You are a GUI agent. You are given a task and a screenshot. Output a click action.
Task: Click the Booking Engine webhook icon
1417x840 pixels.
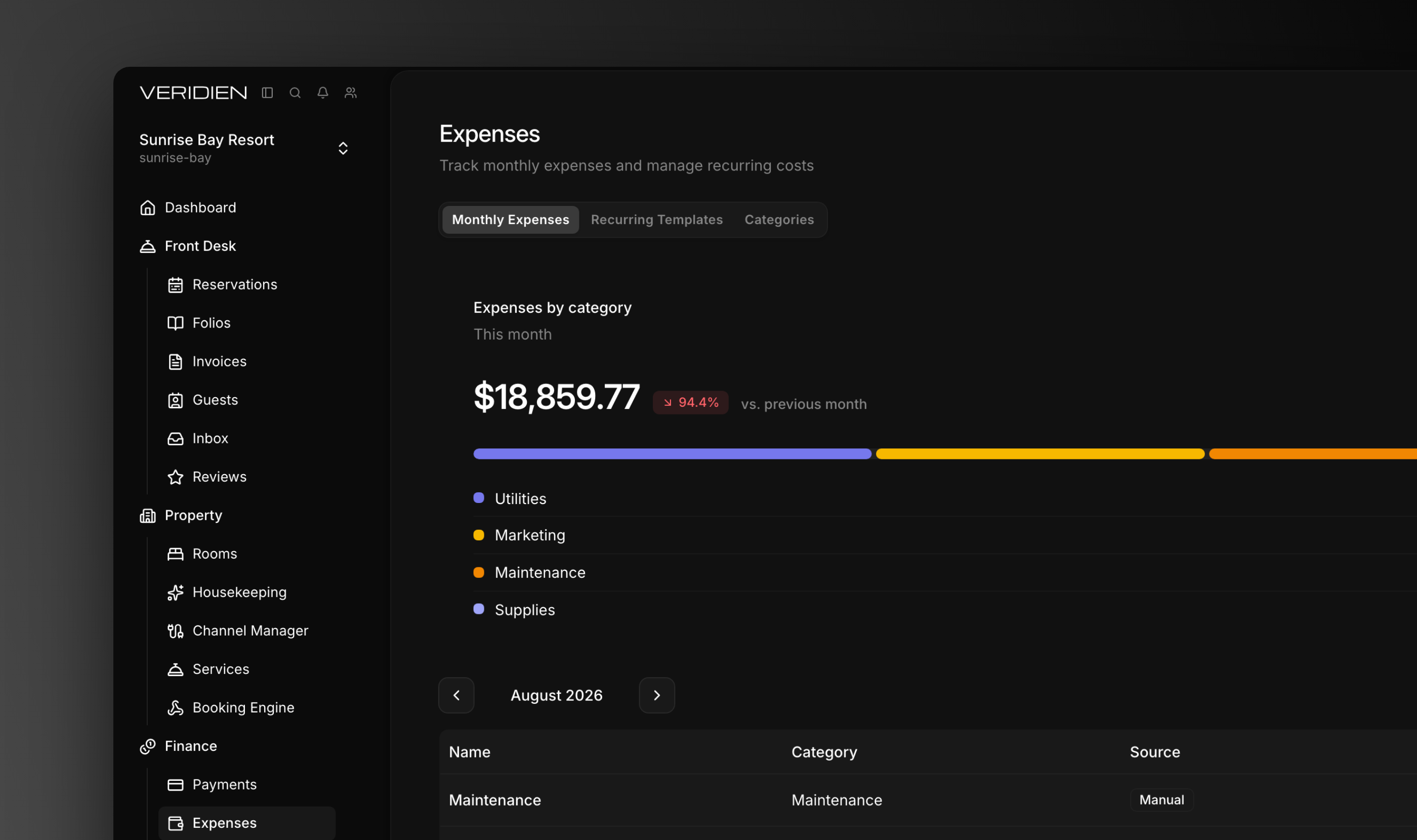click(x=175, y=708)
